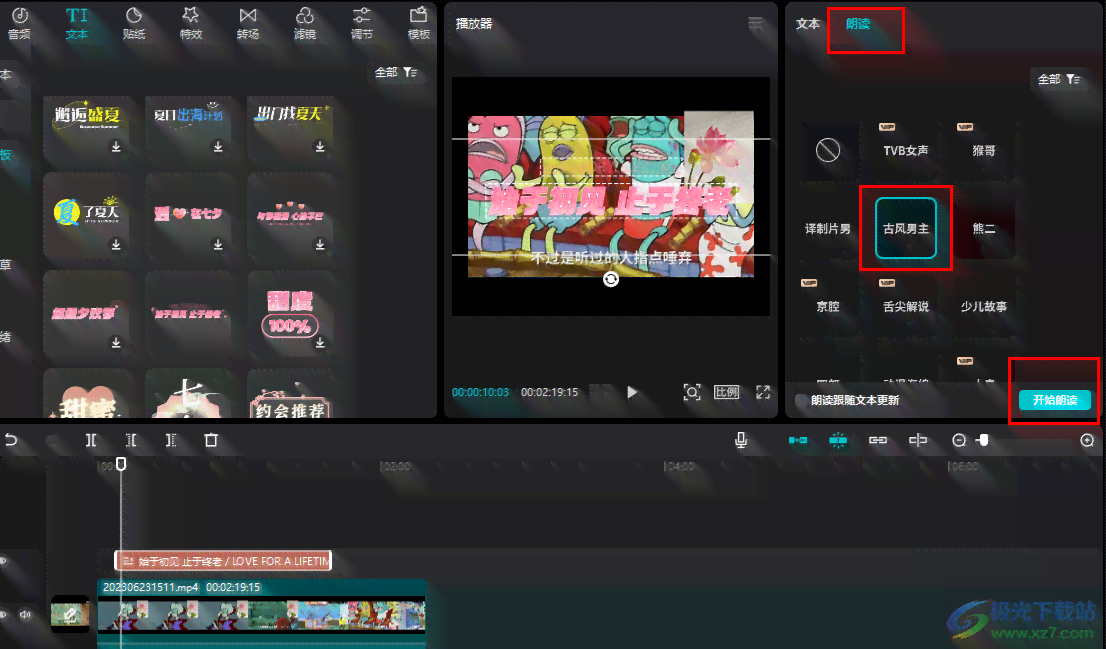The height and width of the screenshot is (649, 1106).
Task: Open the 比例 aspect ratio menu
Action: pyautogui.click(x=727, y=392)
